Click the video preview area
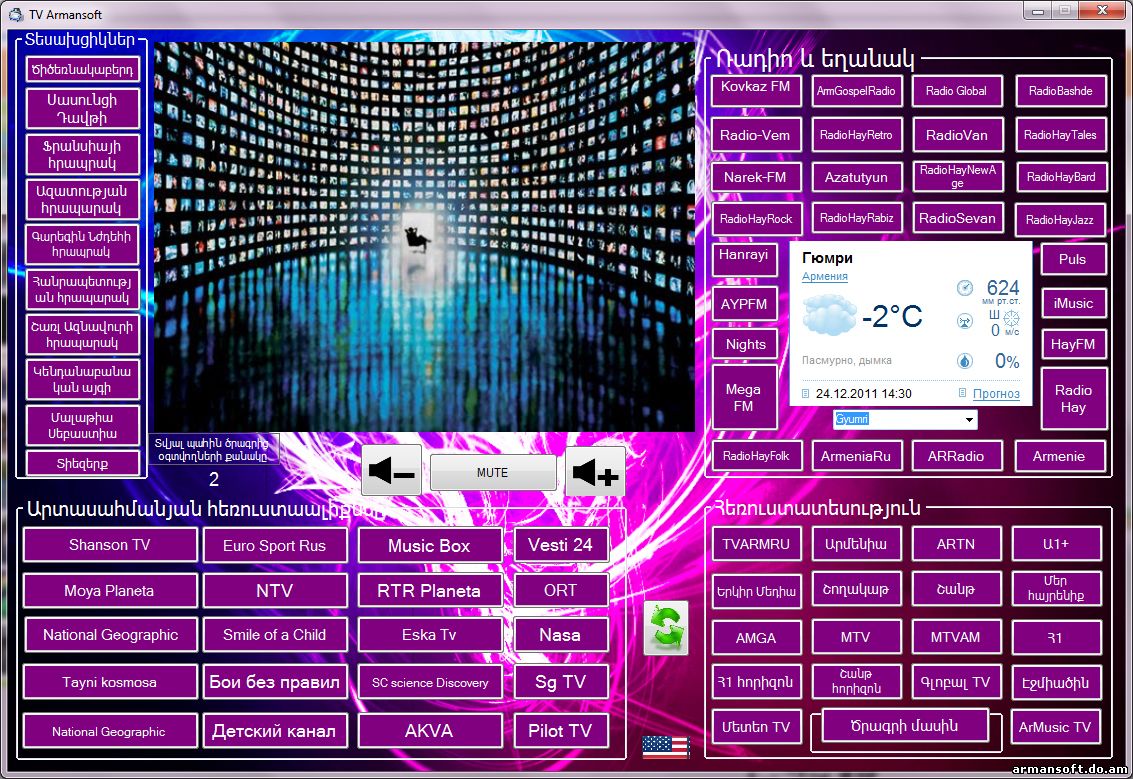Image resolution: width=1133 pixels, height=779 pixels. [425, 236]
